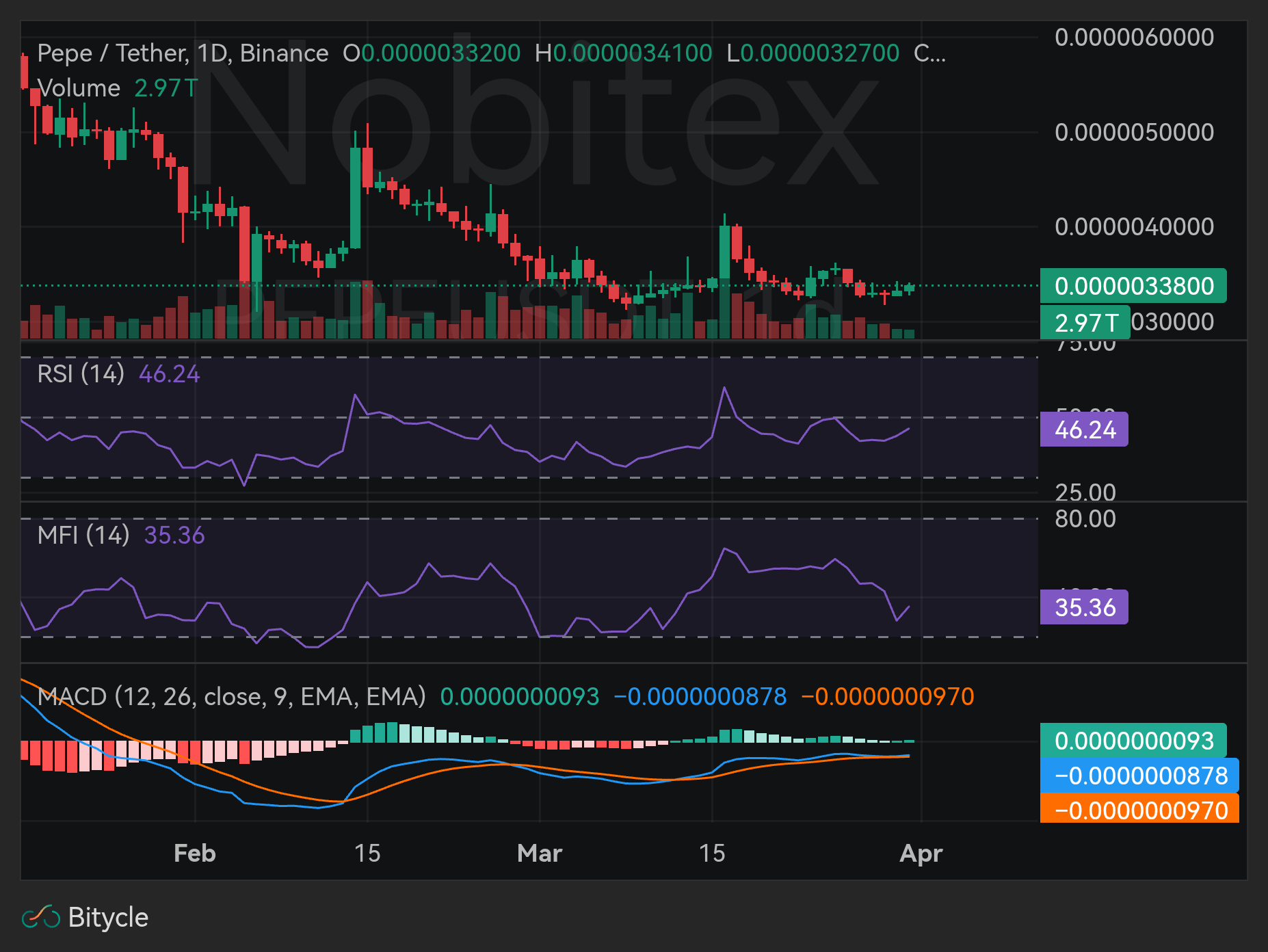Click the Feb label on time axis

coord(195,853)
